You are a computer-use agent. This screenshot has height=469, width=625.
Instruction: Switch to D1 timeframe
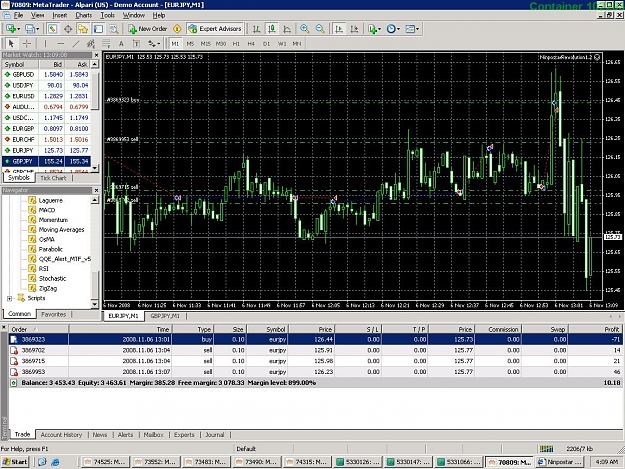pyautogui.click(x=266, y=44)
